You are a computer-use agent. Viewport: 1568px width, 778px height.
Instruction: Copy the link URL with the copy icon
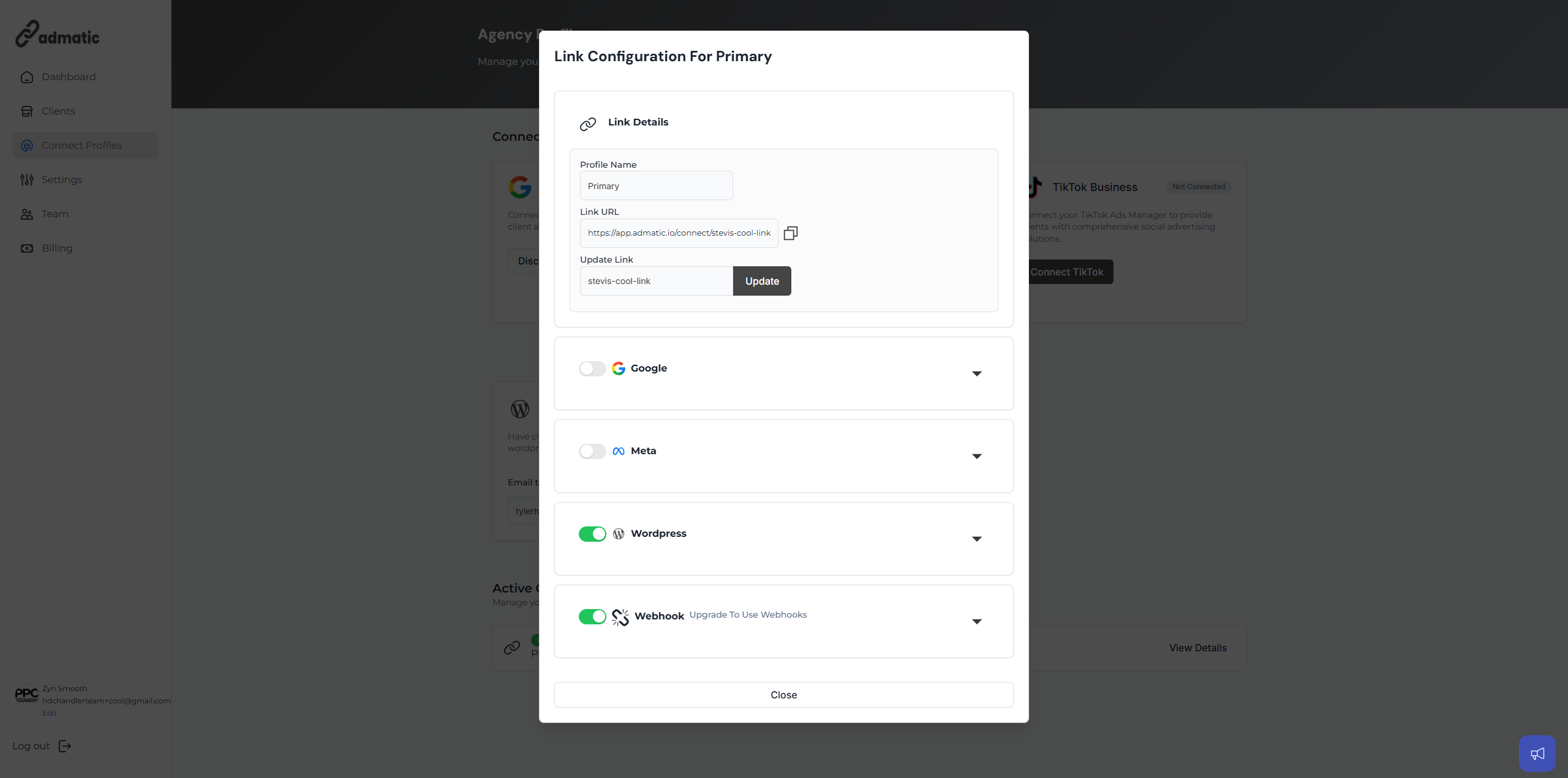coord(790,233)
